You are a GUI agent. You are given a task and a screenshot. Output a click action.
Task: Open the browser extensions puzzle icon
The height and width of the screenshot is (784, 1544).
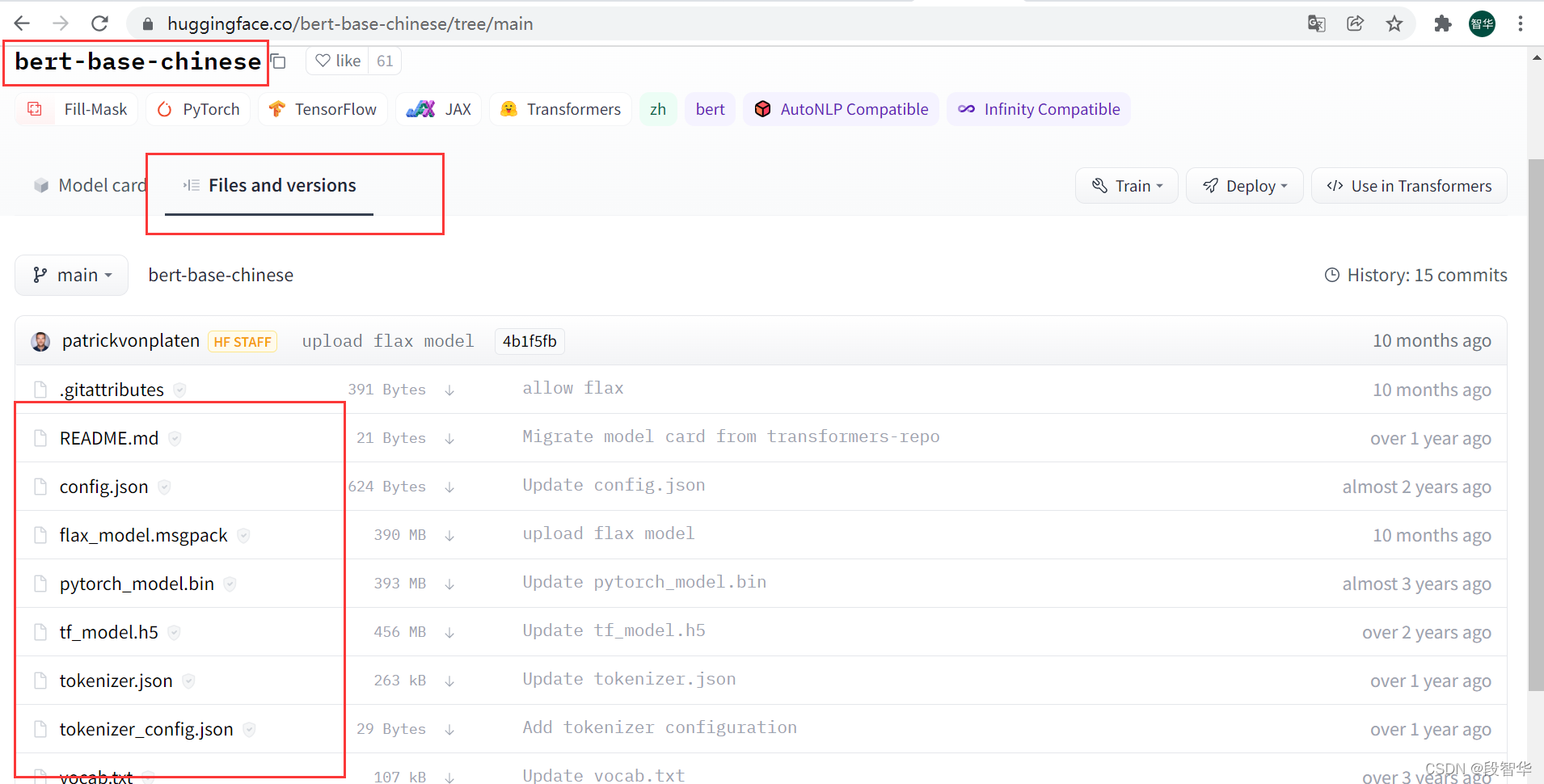tap(1443, 23)
